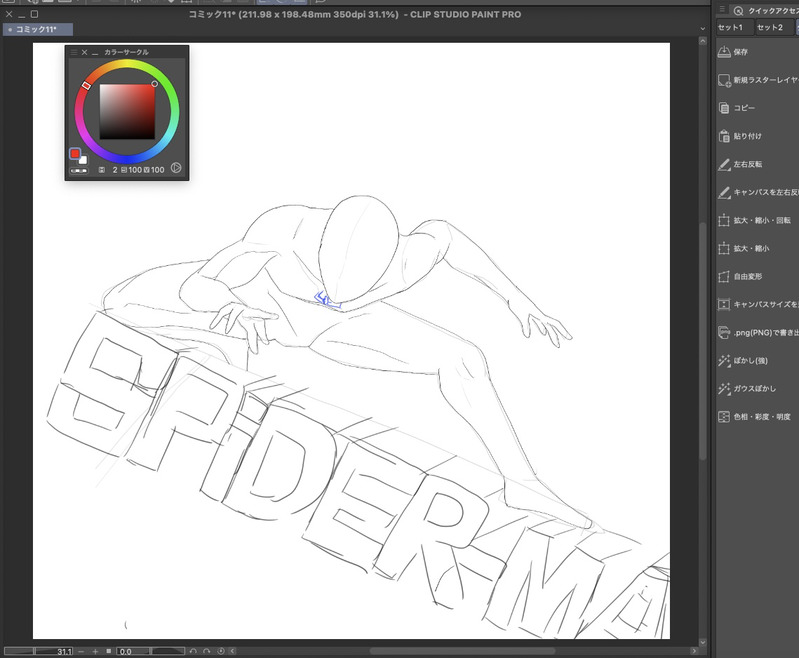Screen dimensions: 799x658
Task: Zoom out with the minus button in status bar
Action: pos(81,651)
